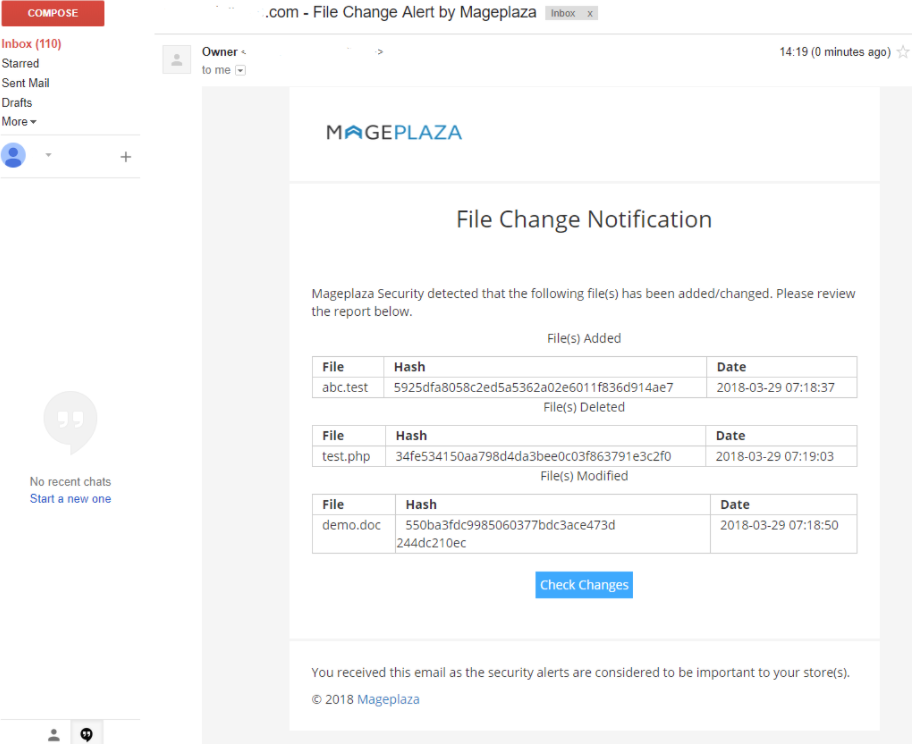
Task: Click the plus icon to add contact
Action: (126, 157)
